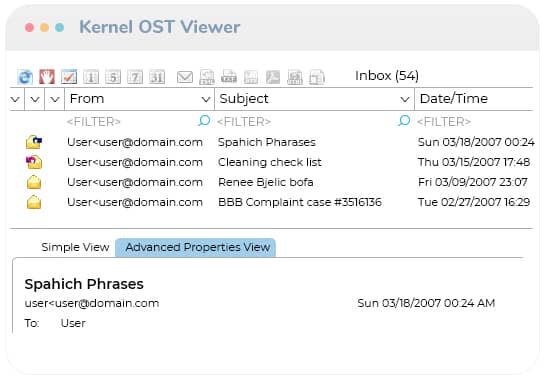Click the mail icon for Spahich Pharases row
Viewport: 545px width, 380px height.
click(34, 142)
